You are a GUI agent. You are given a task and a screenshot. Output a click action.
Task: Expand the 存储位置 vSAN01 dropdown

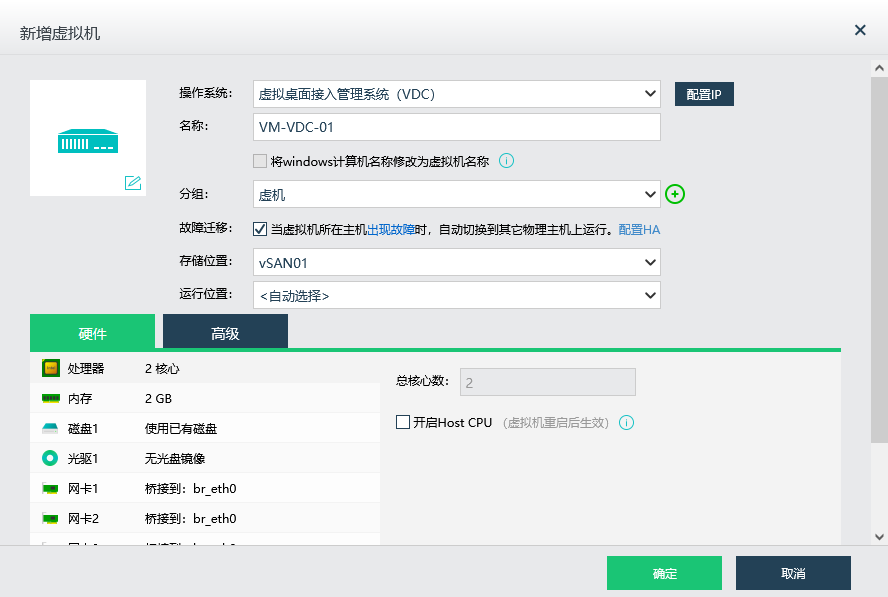coord(456,262)
